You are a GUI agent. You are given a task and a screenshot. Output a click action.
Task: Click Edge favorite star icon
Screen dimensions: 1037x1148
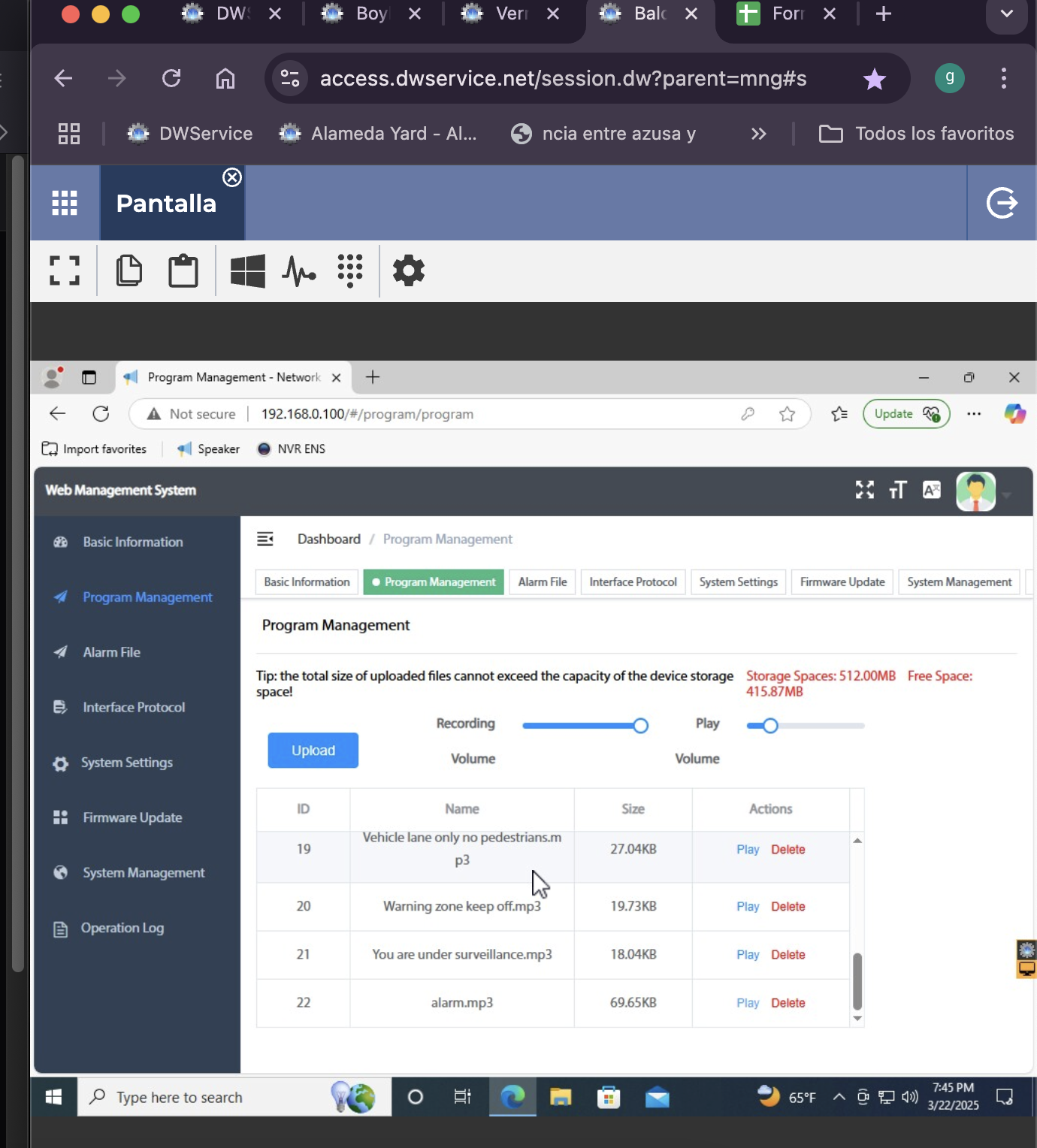[787, 414]
